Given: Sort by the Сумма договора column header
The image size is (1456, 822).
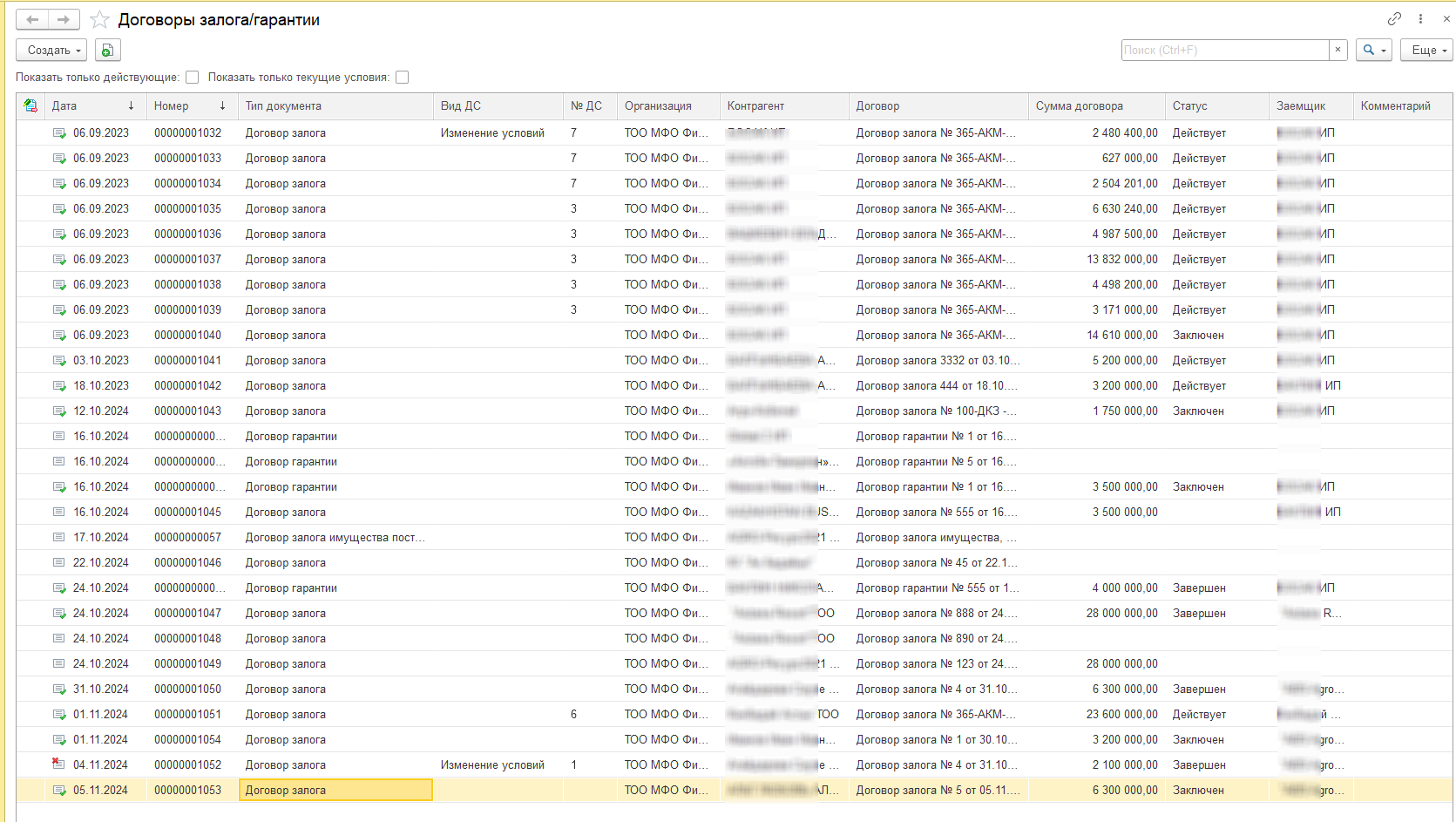Looking at the screenshot, I should 1096,105.
